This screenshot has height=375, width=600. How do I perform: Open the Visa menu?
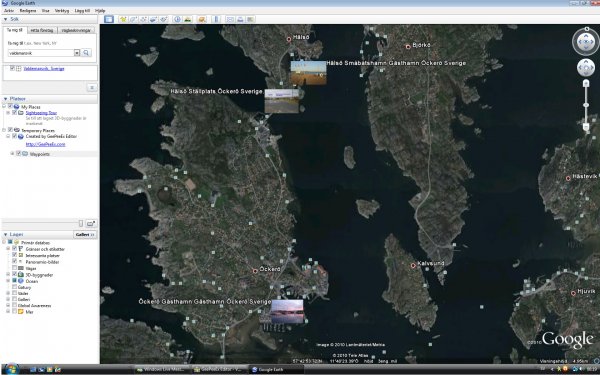46,11
